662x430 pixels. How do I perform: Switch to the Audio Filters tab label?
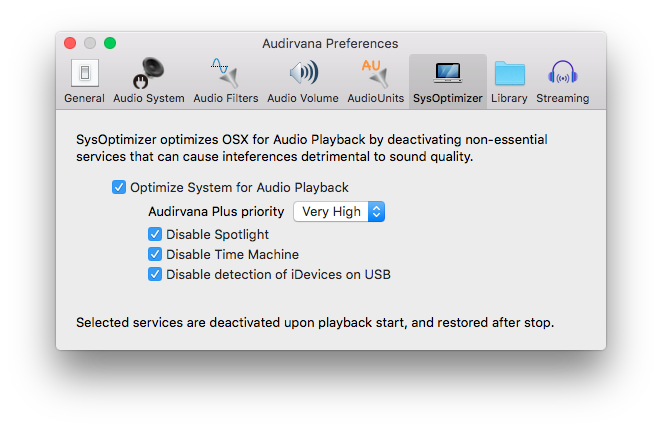(x=225, y=98)
